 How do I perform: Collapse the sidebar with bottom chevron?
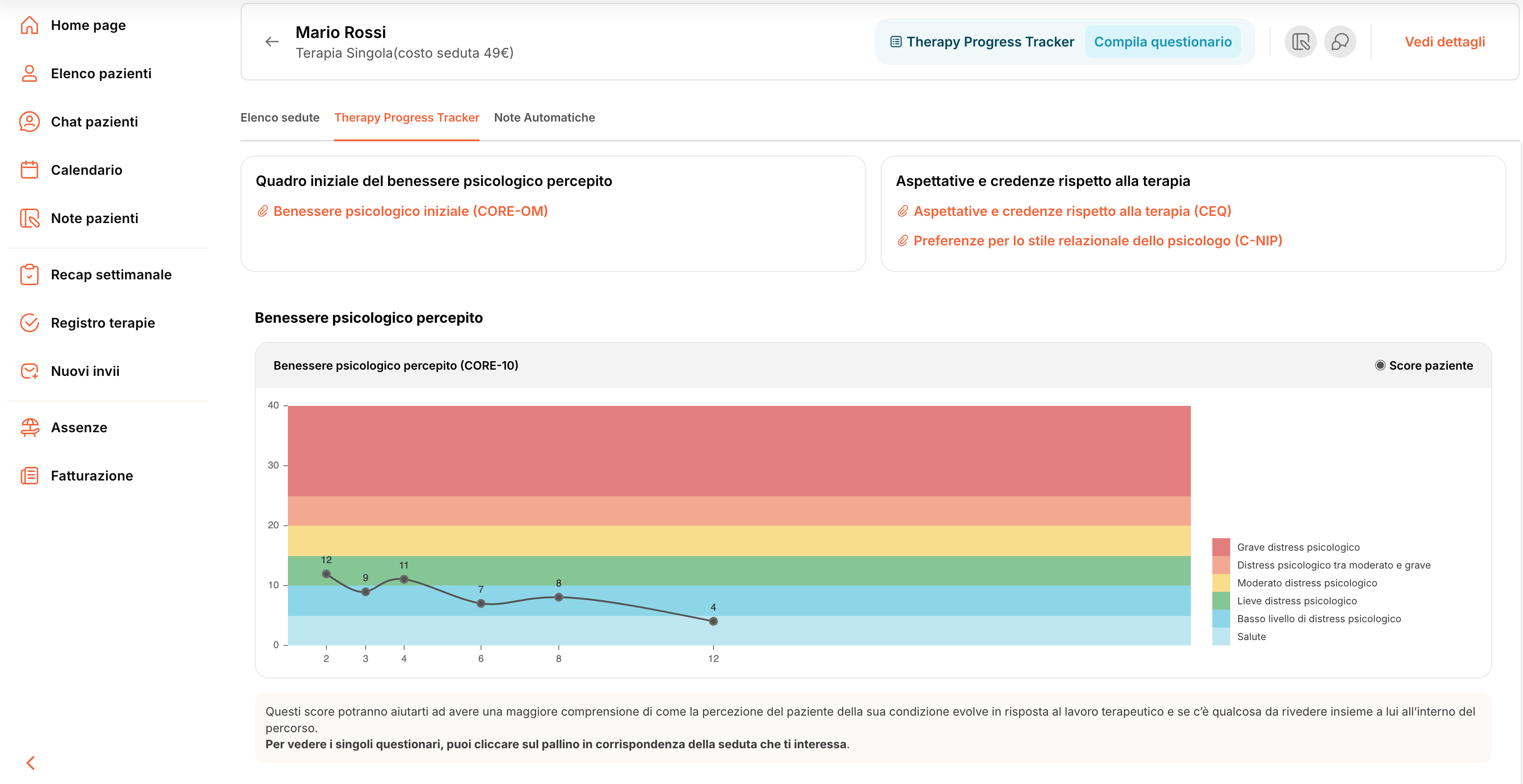click(x=31, y=763)
